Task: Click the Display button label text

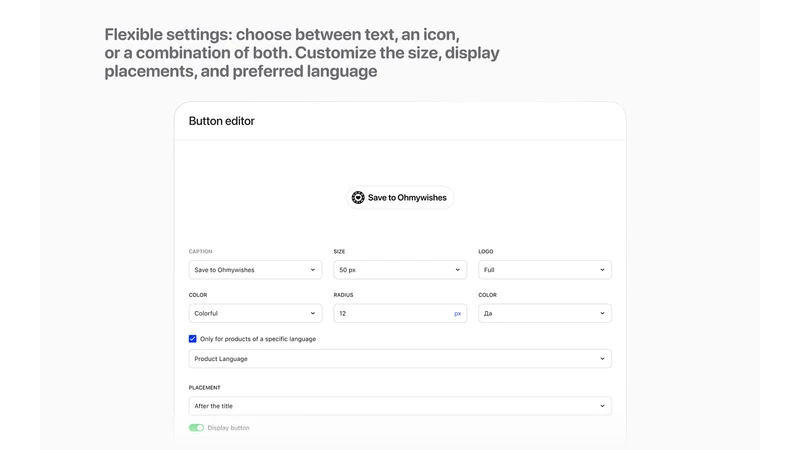Action: point(229,428)
